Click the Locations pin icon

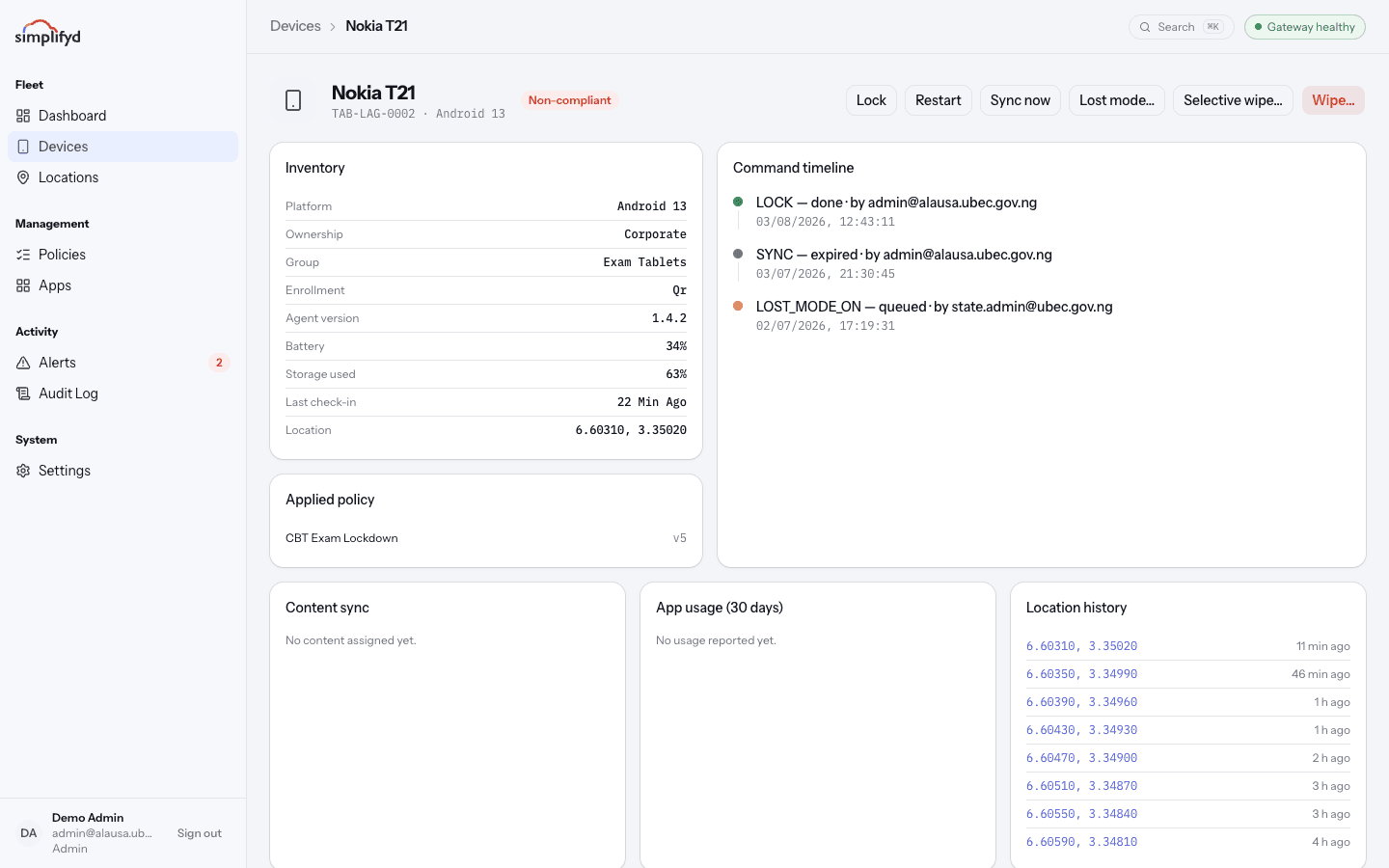(x=23, y=177)
